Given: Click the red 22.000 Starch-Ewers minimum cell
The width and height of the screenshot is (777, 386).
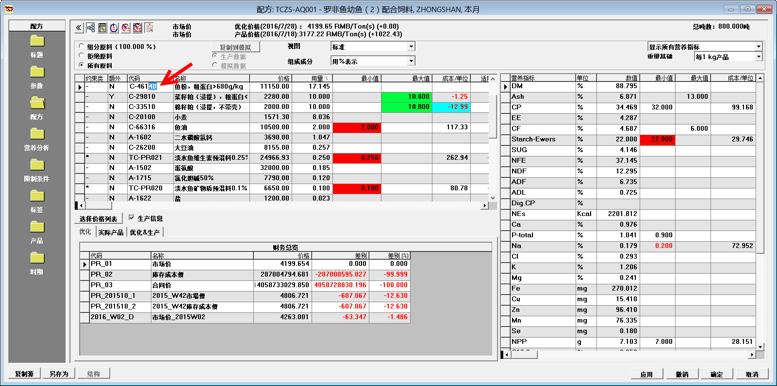Looking at the screenshot, I should 658,140.
